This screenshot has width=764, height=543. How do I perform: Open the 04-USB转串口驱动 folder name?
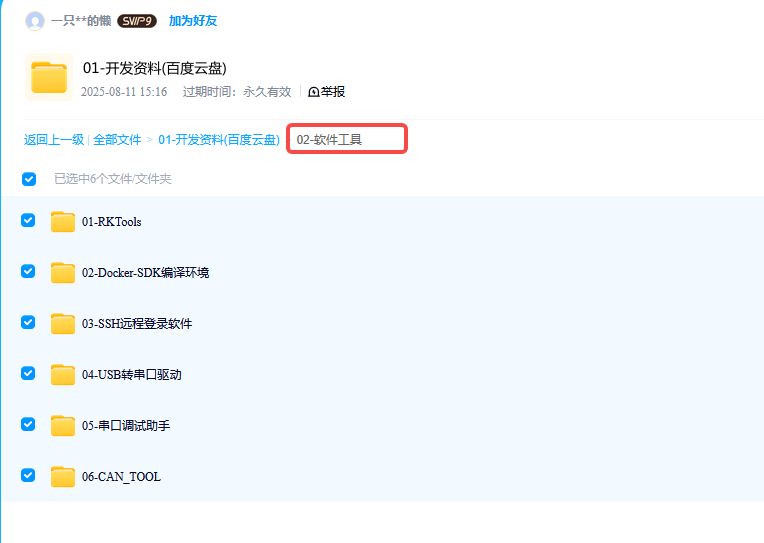(131, 375)
